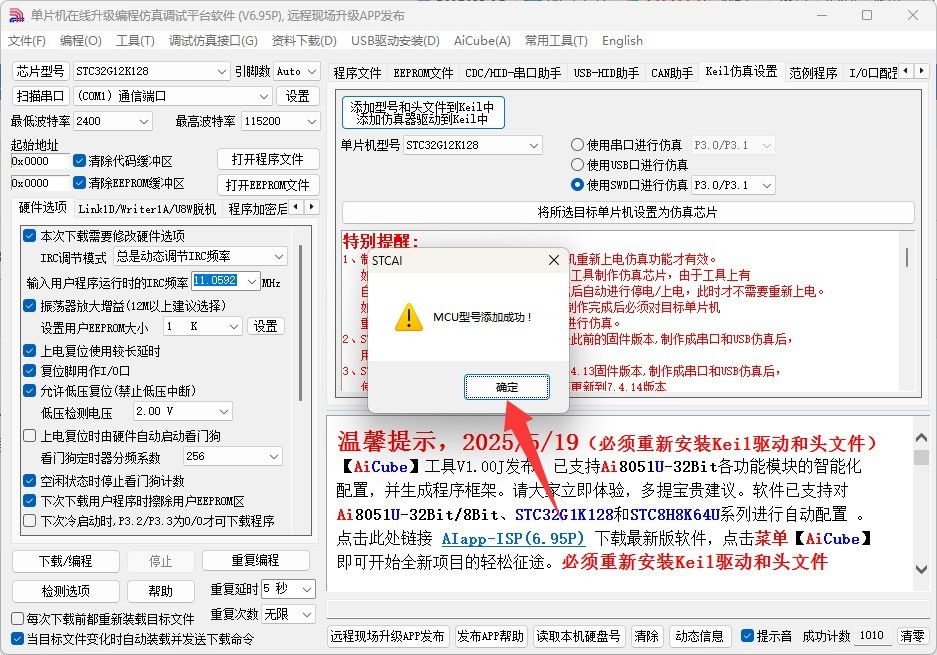This screenshot has height=655, width=937.
Task: Click the IRC frequency 11.0592 input field
Action: tap(218, 280)
